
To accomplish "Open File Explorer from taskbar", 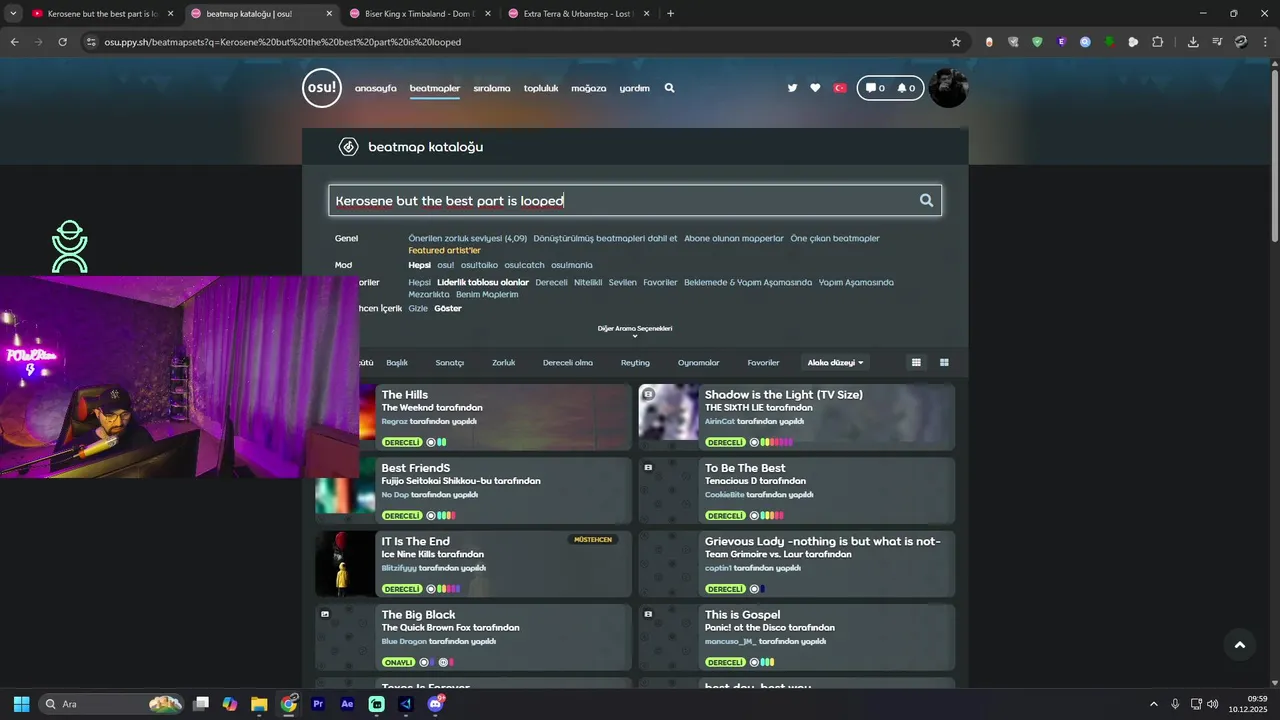I will [x=259, y=704].
